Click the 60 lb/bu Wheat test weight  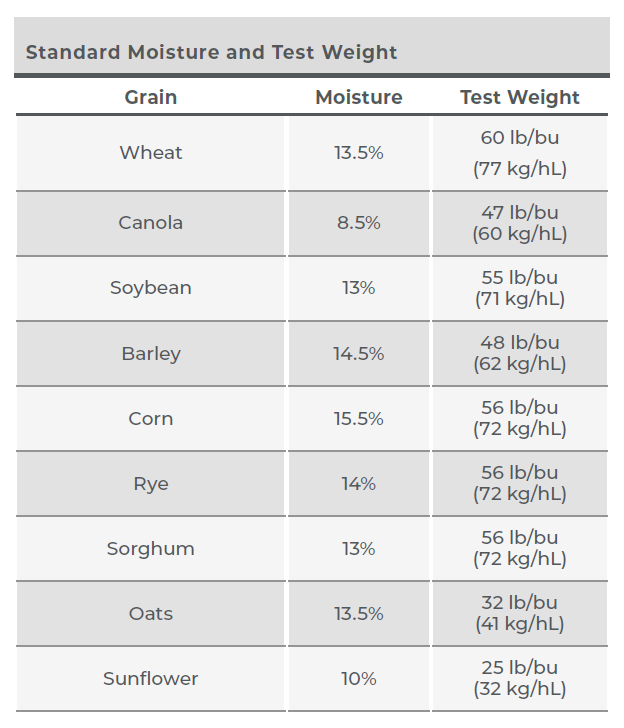pos(520,137)
